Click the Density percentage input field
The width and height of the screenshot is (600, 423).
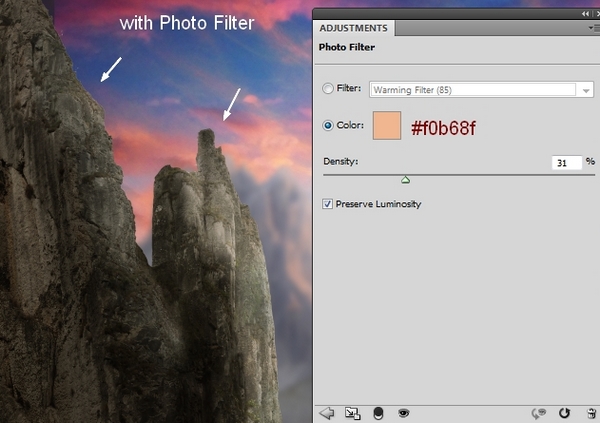pos(566,162)
